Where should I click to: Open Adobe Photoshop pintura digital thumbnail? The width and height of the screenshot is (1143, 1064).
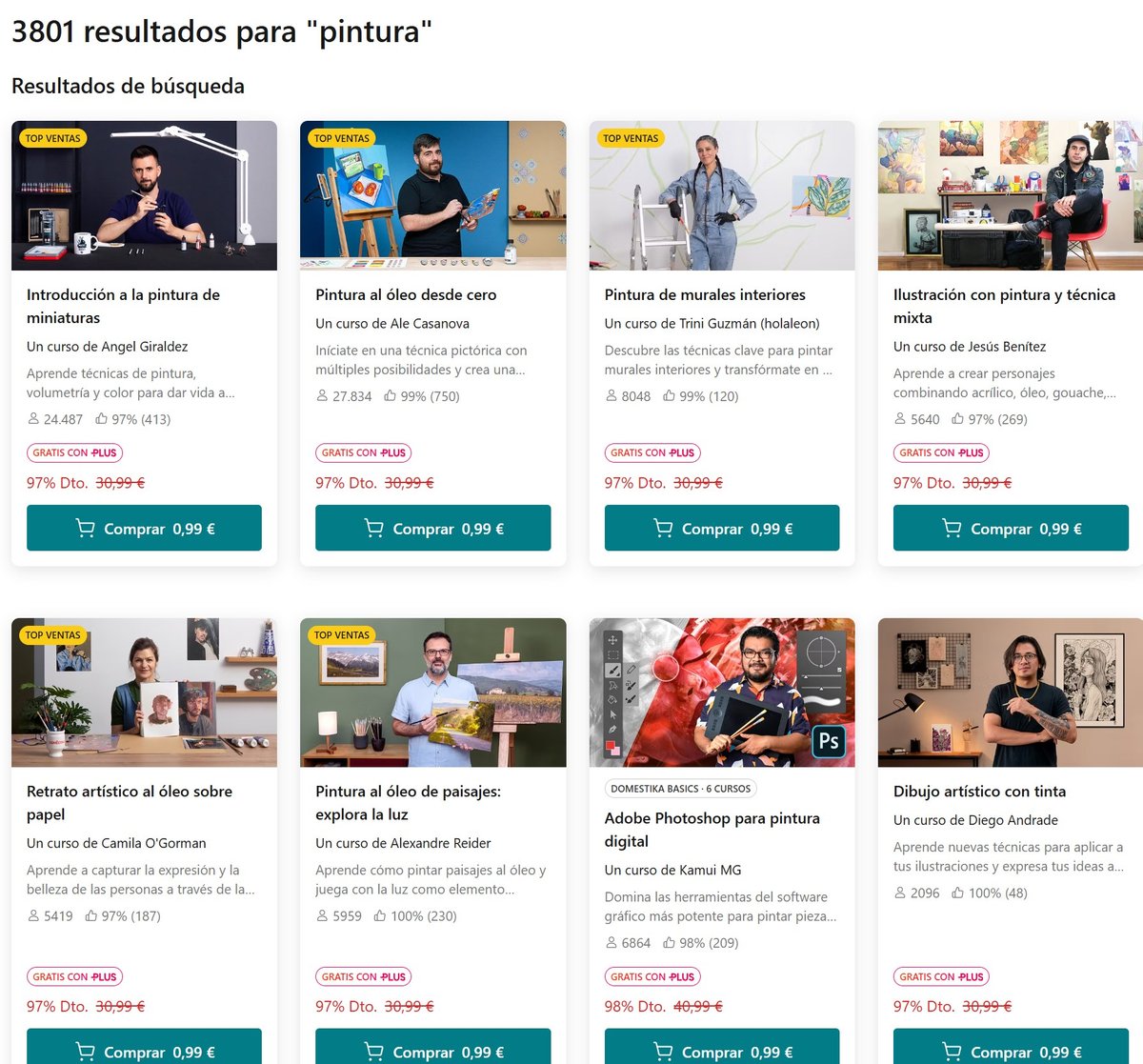click(722, 693)
